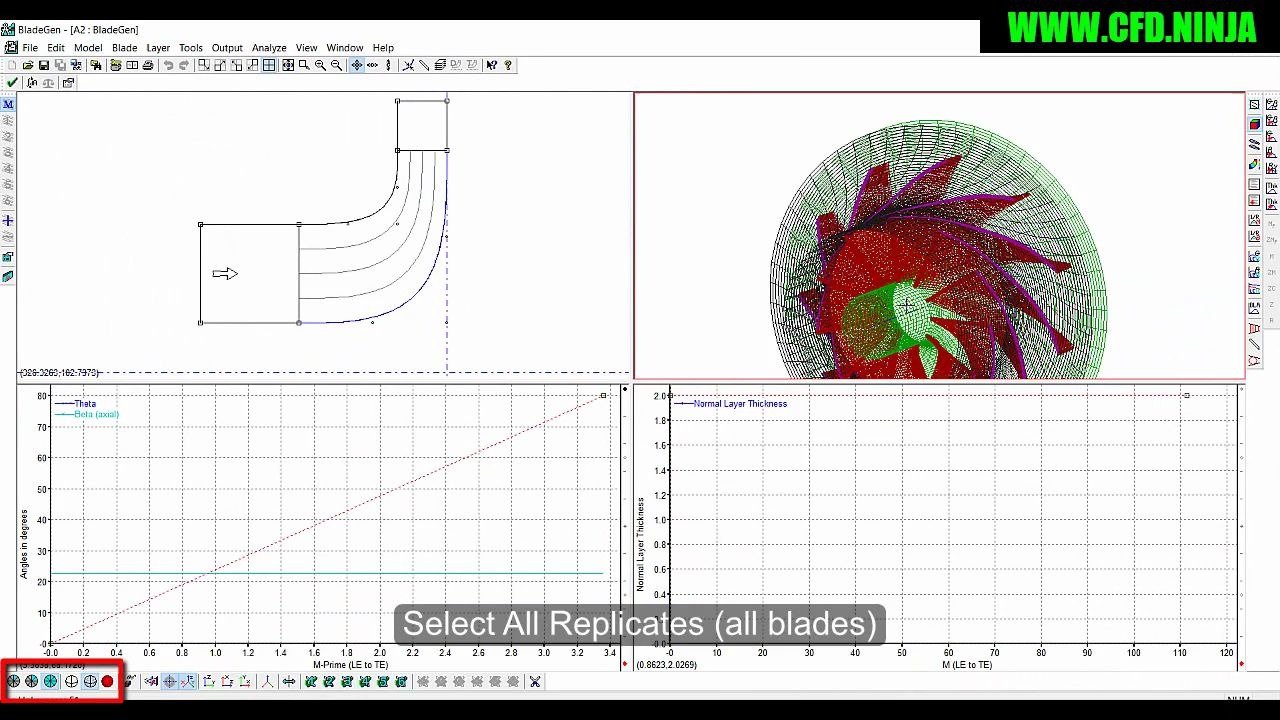Open the Zoom tool in the top toolbar
Image resolution: width=1280 pixels, height=720 pixels.
[304, 65]
